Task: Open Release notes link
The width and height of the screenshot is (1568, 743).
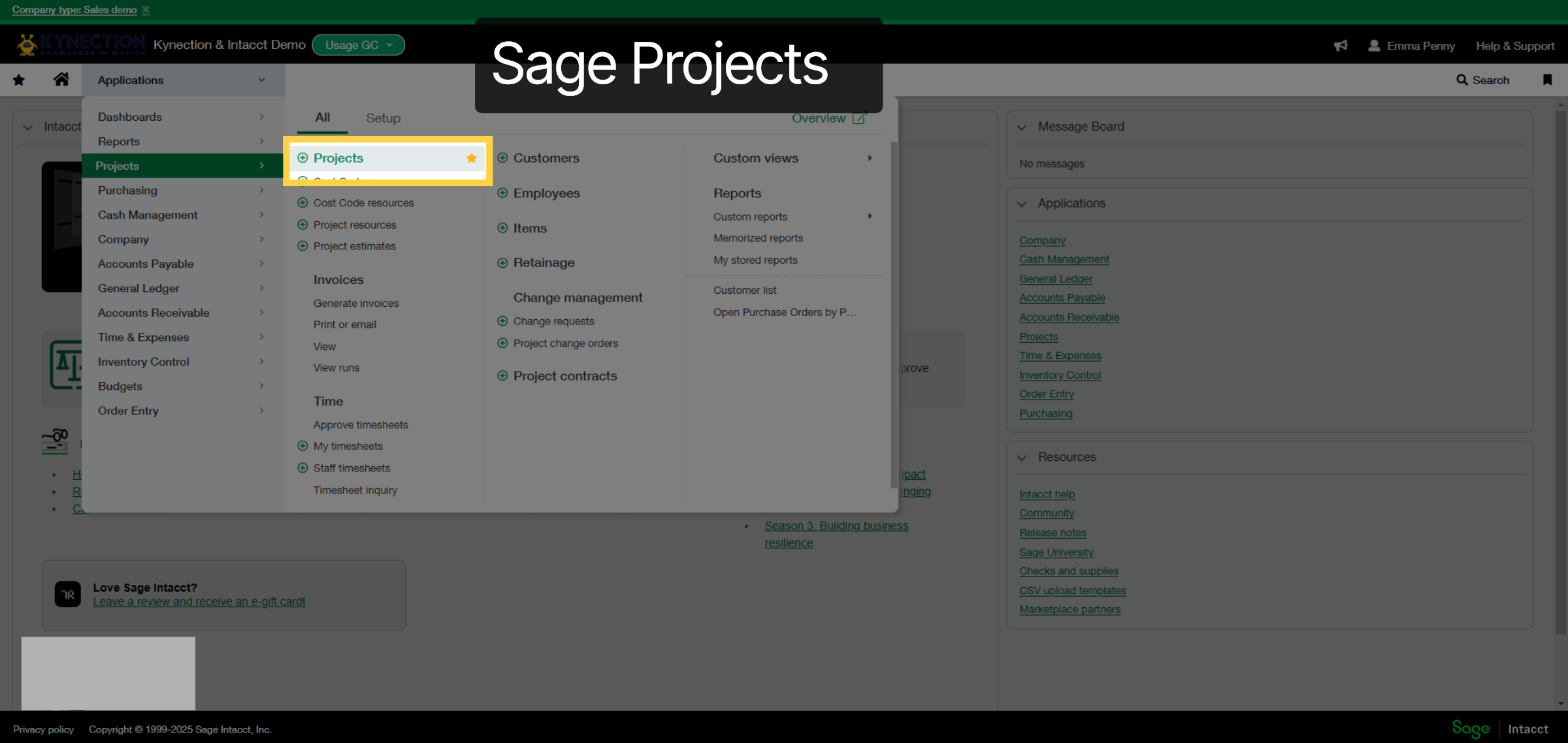Action: coord(1053,533)
